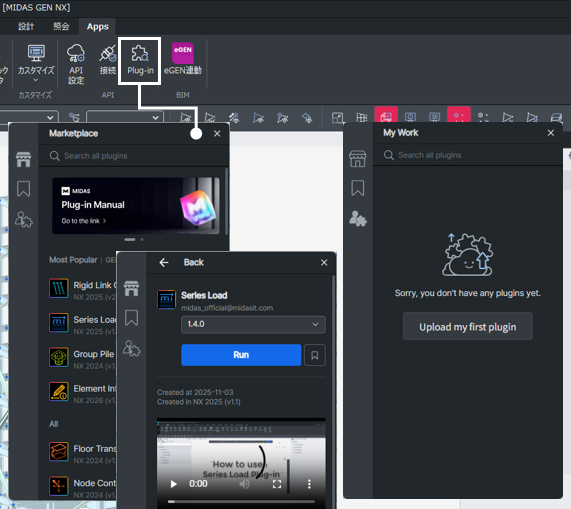Expand カスタマイズ dropdown arrow

(36, 80)
